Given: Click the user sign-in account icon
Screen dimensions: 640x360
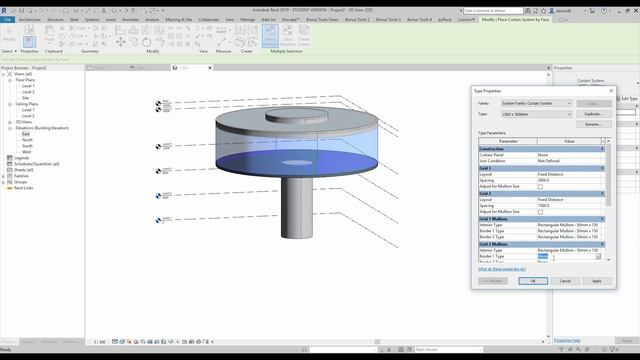Looking at the screenshot, I should pos(552,11).
